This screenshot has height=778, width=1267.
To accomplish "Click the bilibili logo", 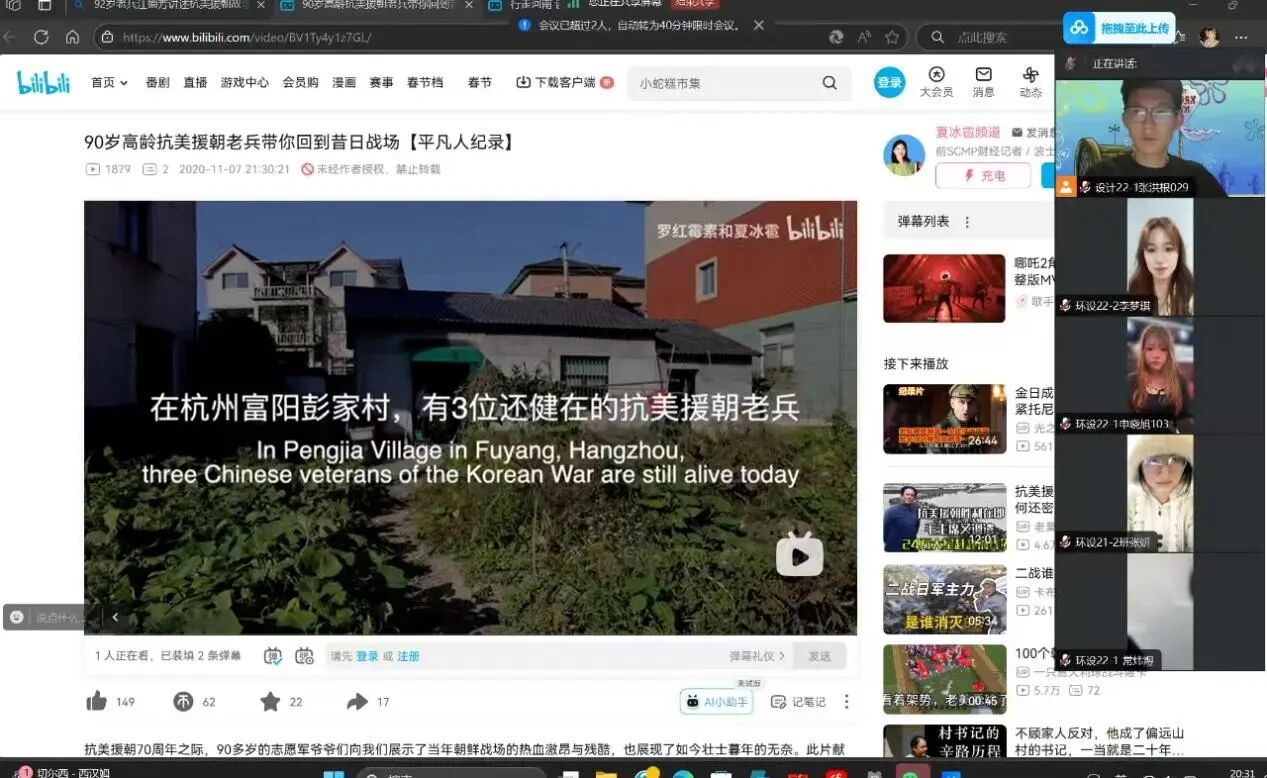I will [44, 83].
